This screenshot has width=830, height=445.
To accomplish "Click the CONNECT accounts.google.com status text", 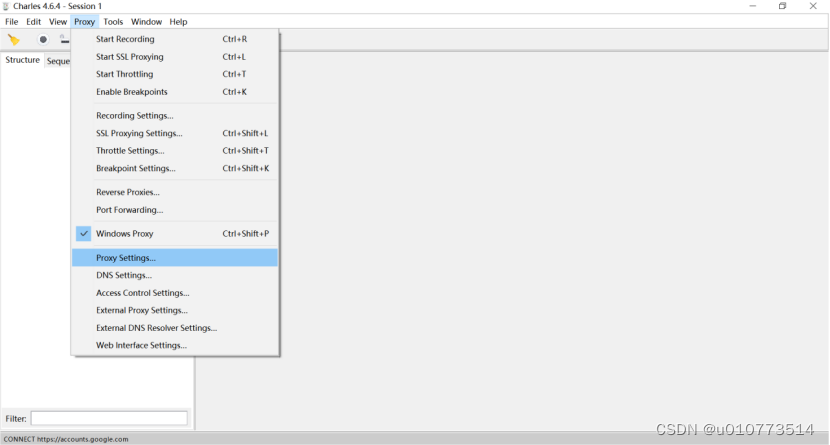I will [66, 439].
